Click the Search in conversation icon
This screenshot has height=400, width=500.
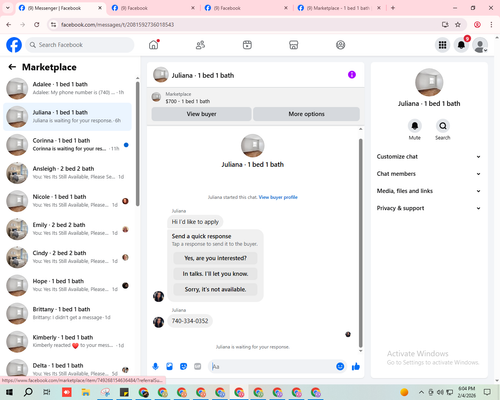tap(443, 126)
